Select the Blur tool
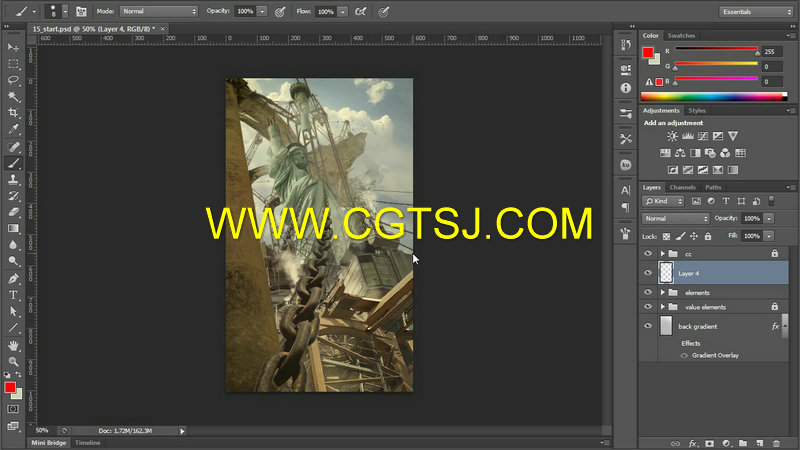The width and height of the screenshot is (800, 450). [x=13, y=245]
